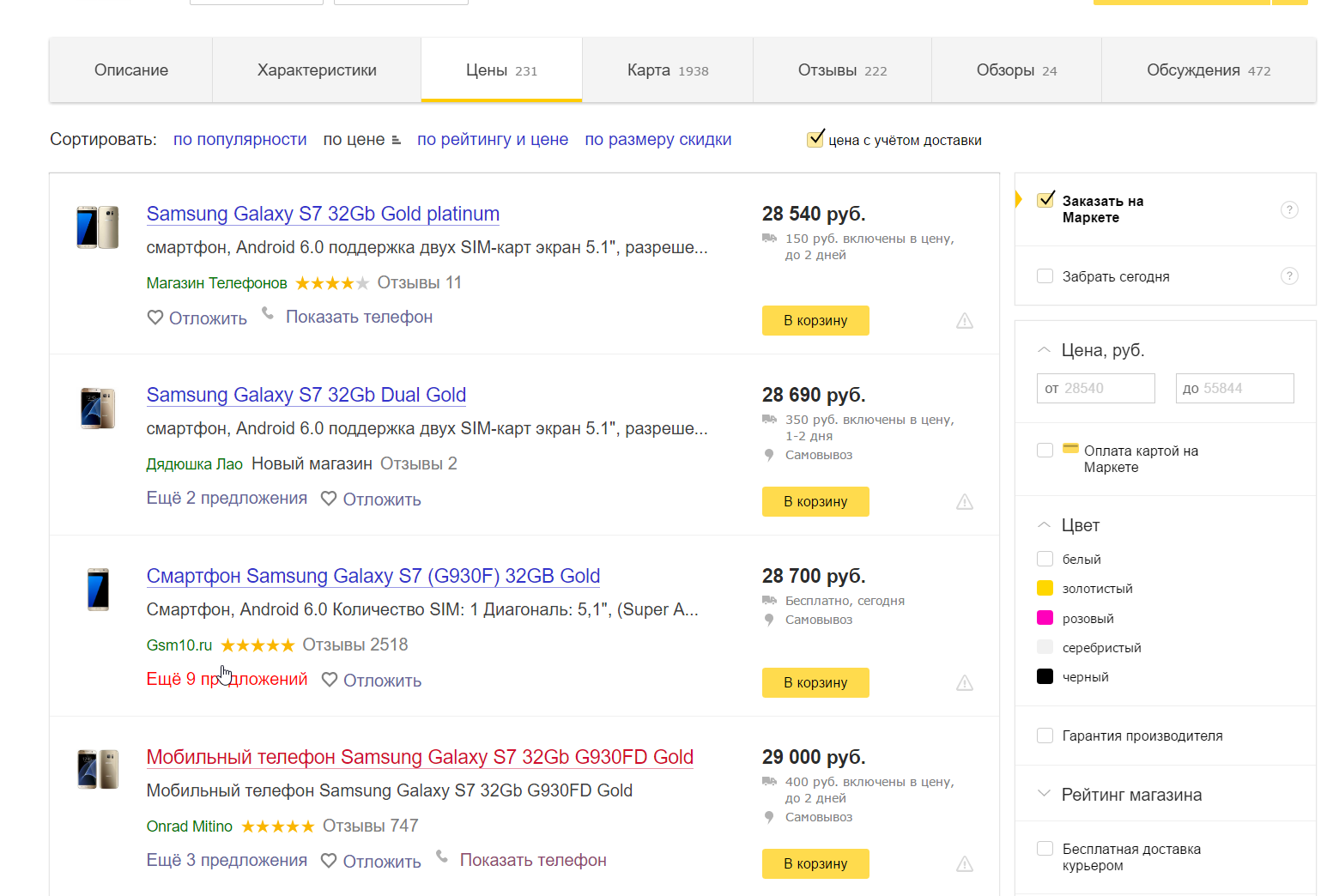The image size is (1339, 896).
Task: Click heart icon next to Dual Gold offer
Action: 329,499
